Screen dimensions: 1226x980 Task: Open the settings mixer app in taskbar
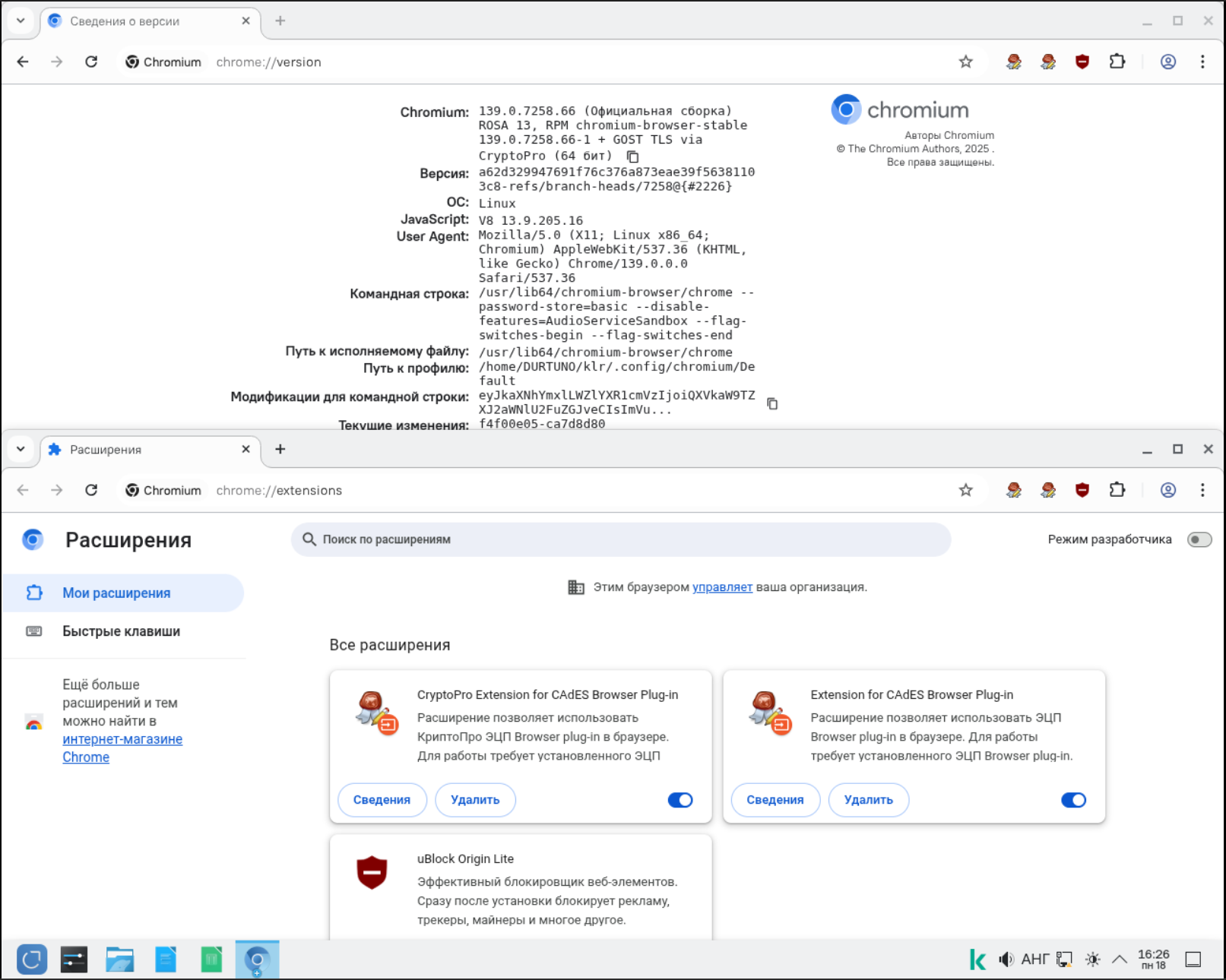click(74, 959)
